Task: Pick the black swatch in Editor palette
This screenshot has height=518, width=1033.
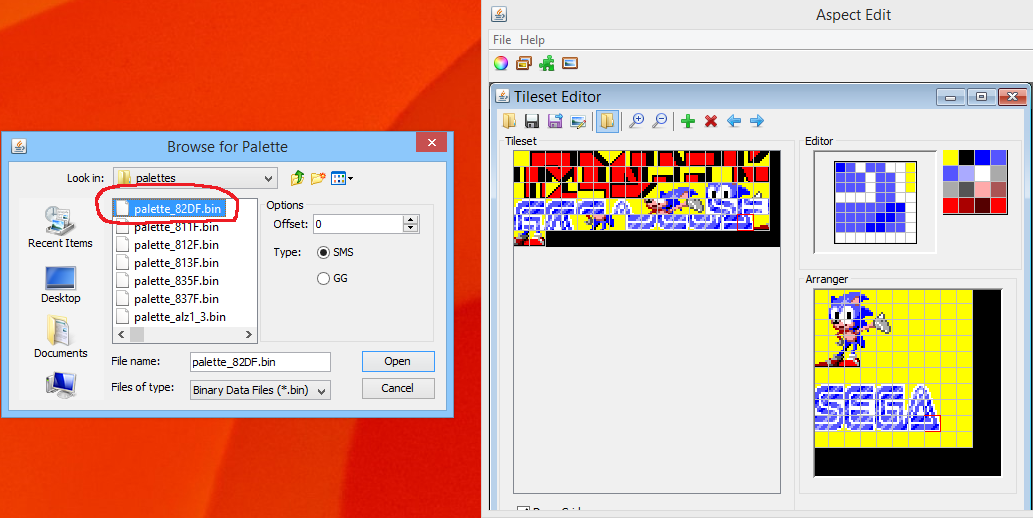Action: [966, 158]
